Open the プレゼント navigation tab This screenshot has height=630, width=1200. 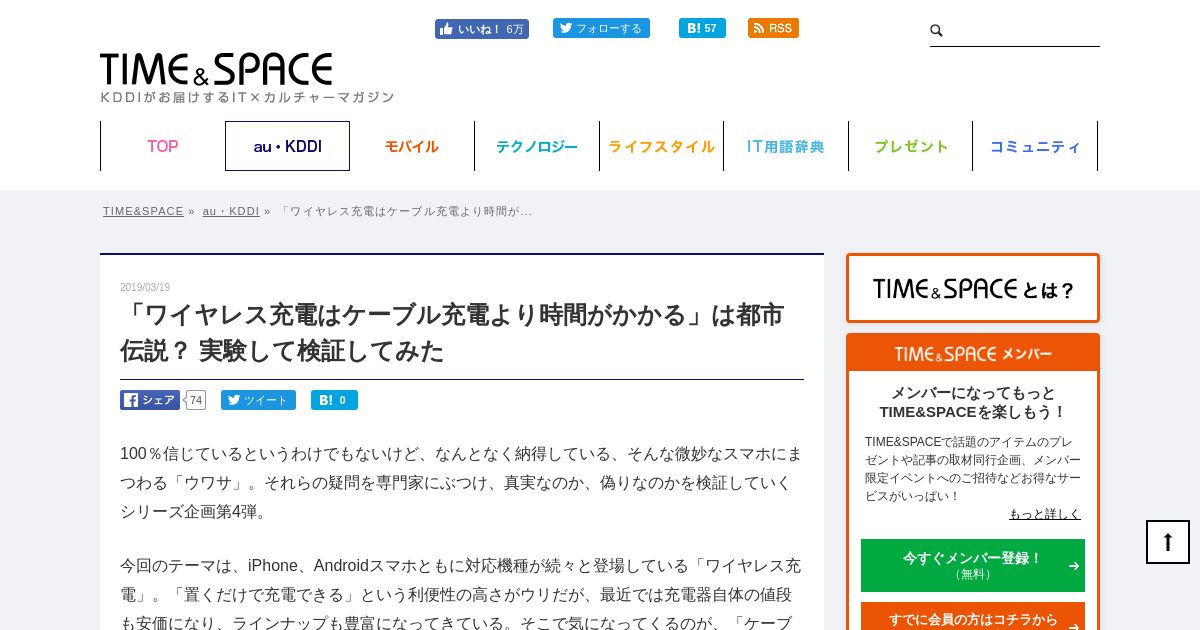[x=910, y=146]
